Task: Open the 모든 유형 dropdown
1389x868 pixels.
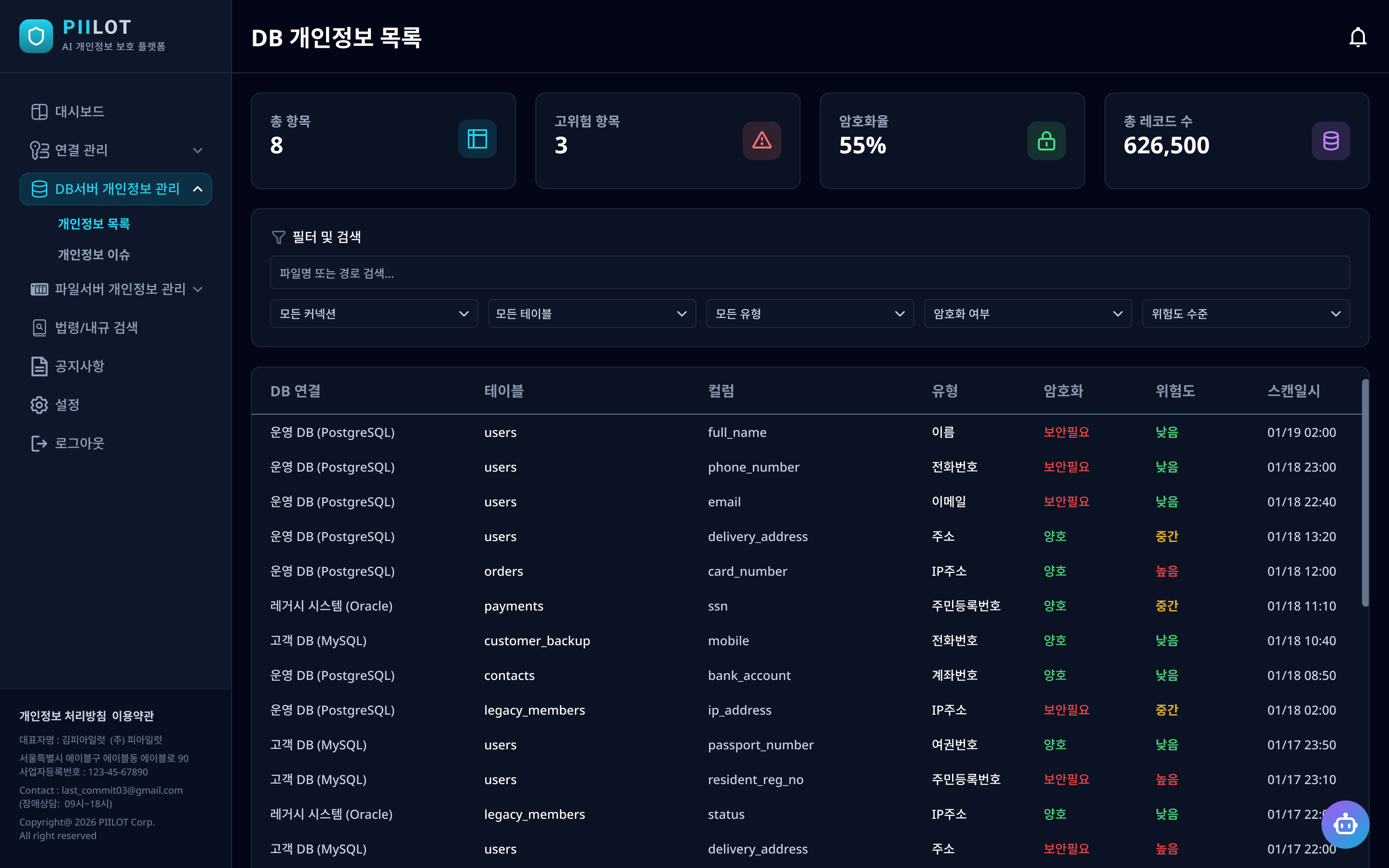Action: pyautogui.click(x=810, y=313)
